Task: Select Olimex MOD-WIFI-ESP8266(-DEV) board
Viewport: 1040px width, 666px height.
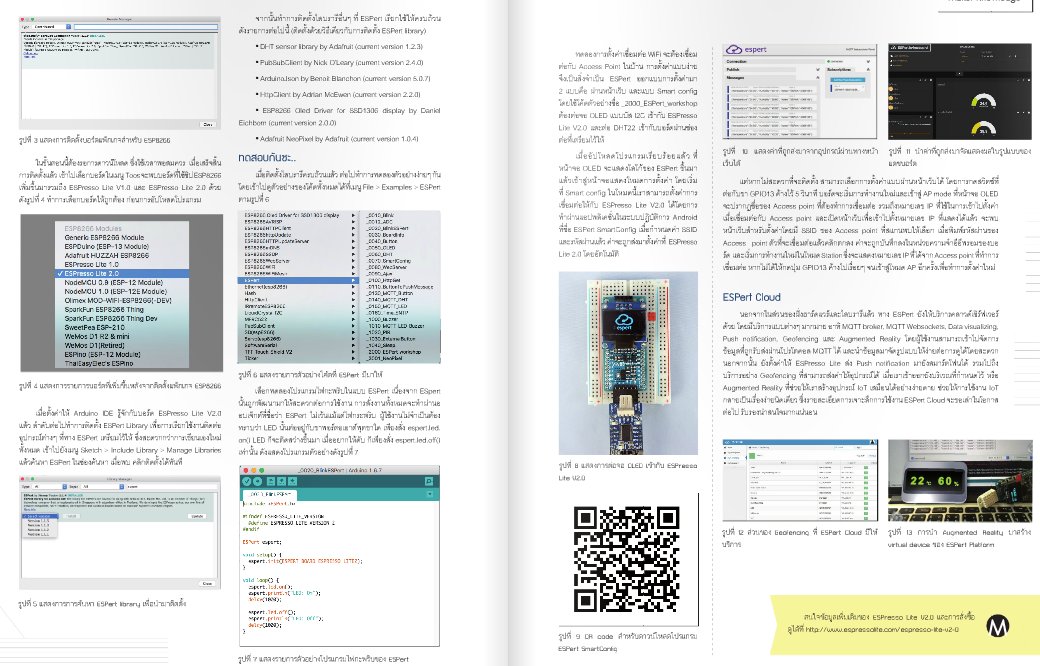Action: point(122,300)
